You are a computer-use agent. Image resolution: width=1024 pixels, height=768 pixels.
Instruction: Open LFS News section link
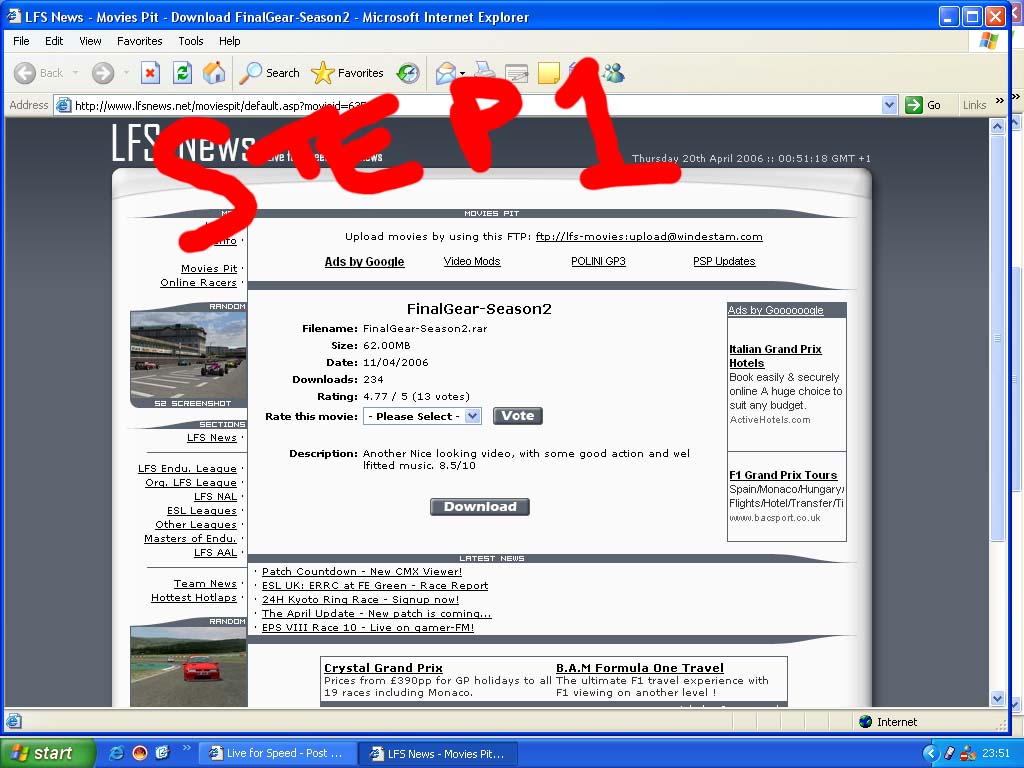(212, 438)
